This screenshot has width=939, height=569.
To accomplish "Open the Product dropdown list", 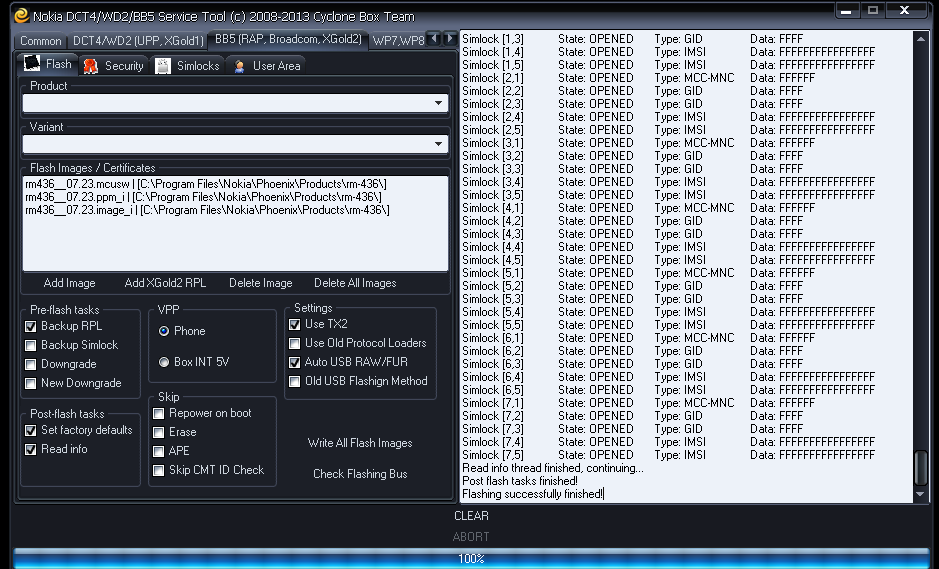I will point(438,103).
